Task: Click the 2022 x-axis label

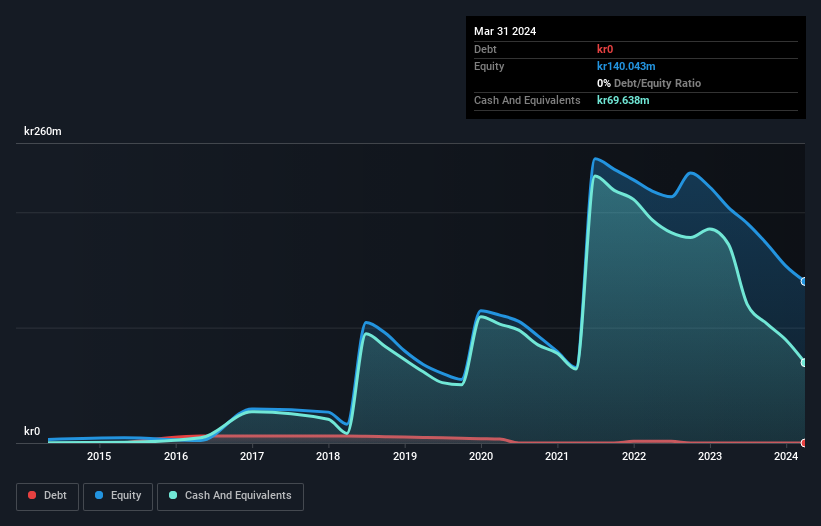Action: pos(634,456)
